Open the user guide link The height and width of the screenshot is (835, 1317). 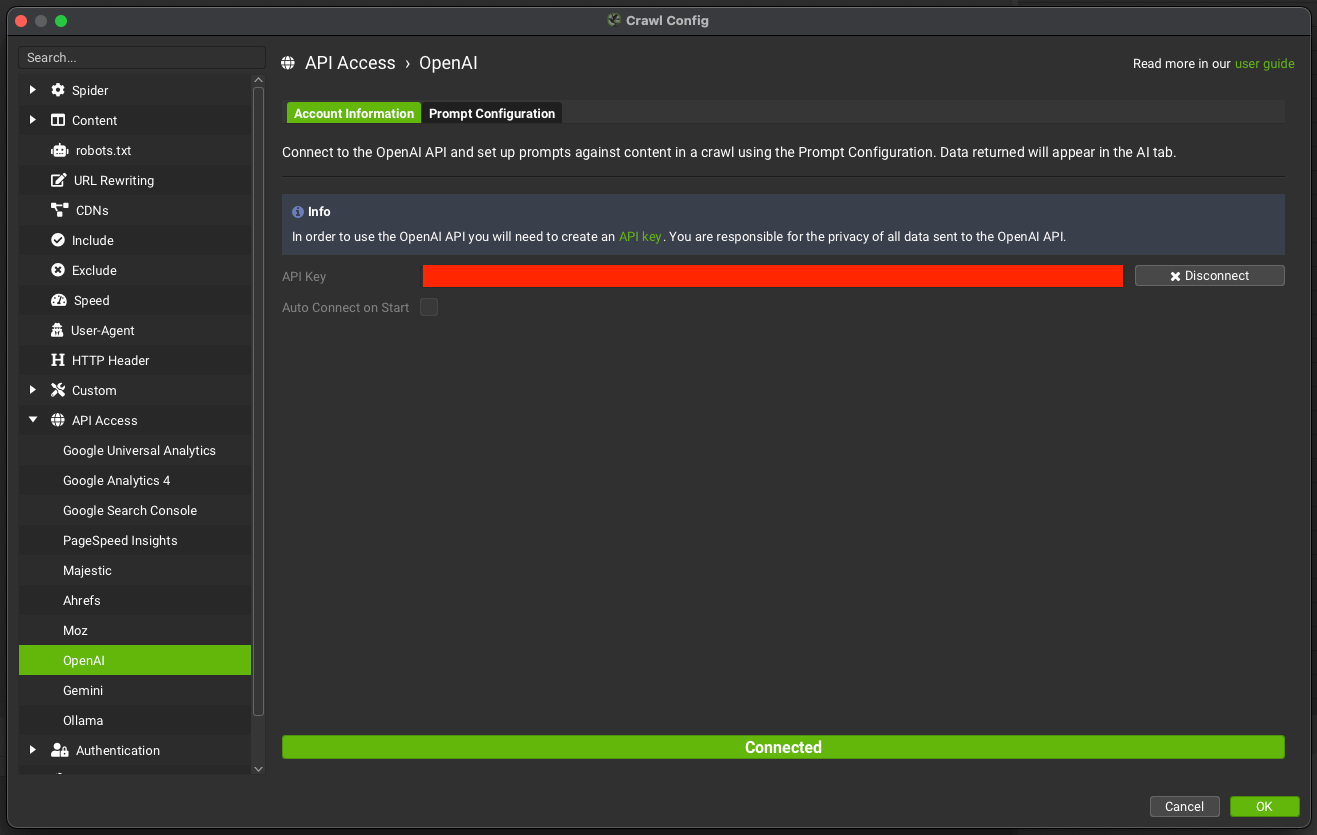point(1264,63)
